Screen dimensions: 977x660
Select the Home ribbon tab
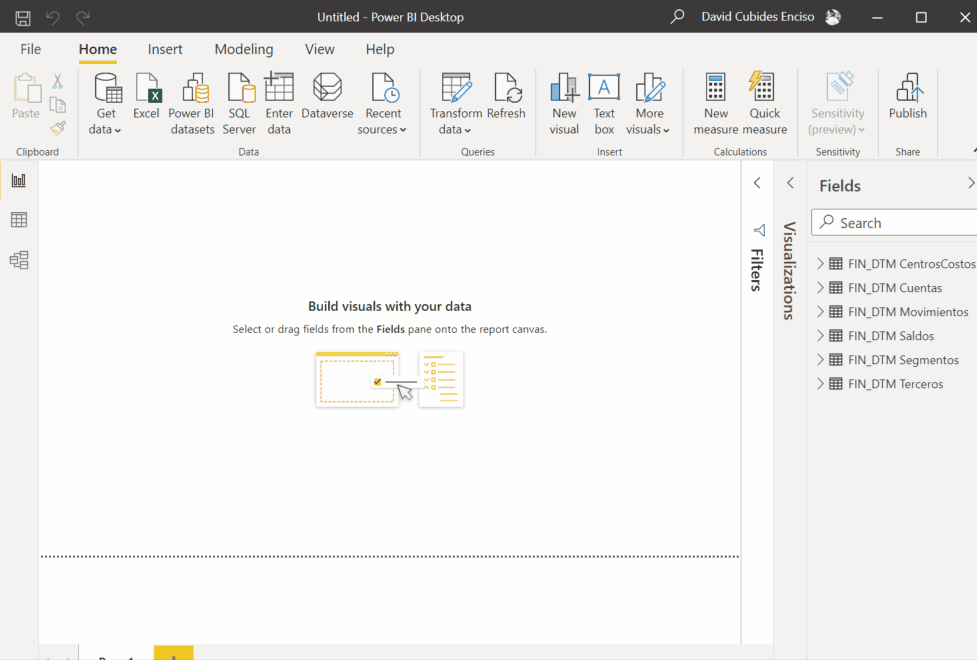click(98, 49)
